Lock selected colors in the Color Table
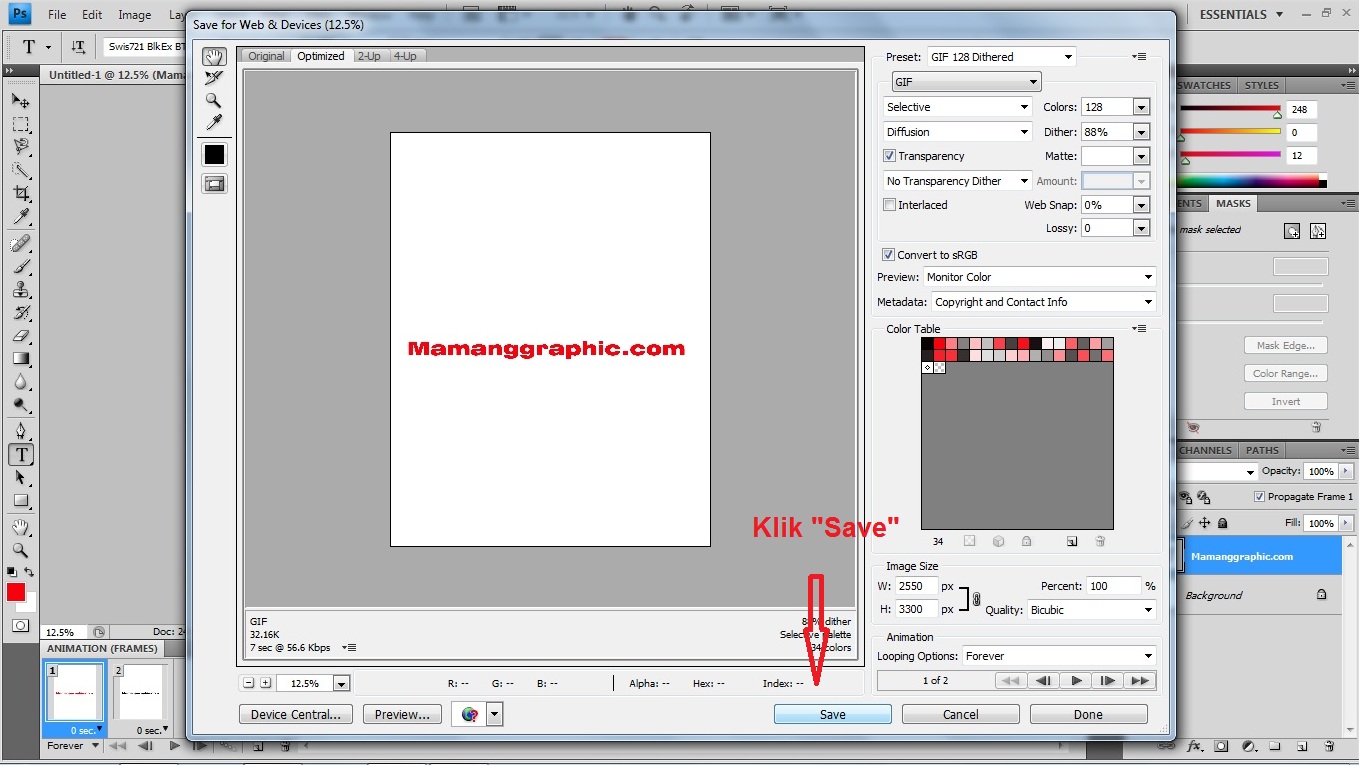Viewport: 1359px width, 767px height. (1025, 541)
